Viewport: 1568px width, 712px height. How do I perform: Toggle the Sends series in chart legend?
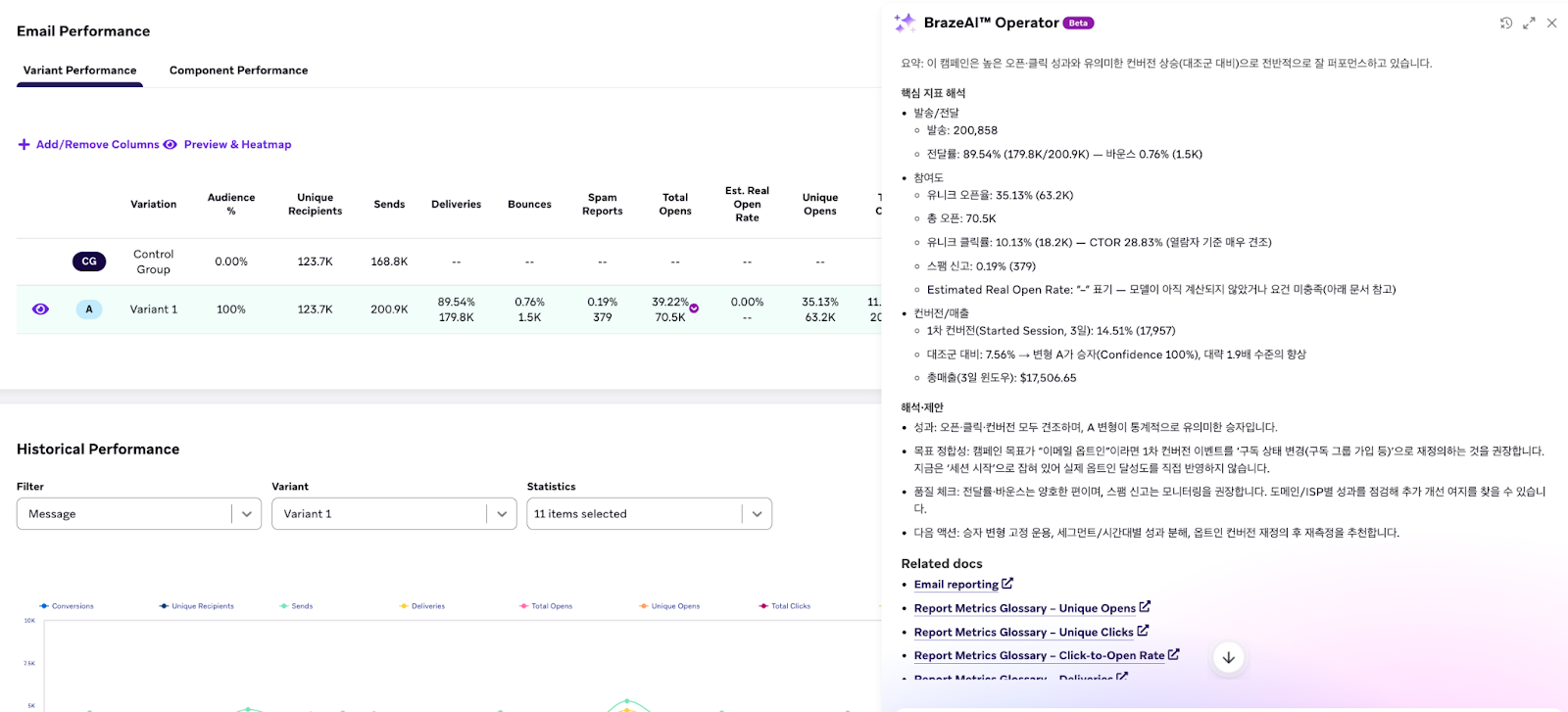click(x=296, y=606)
